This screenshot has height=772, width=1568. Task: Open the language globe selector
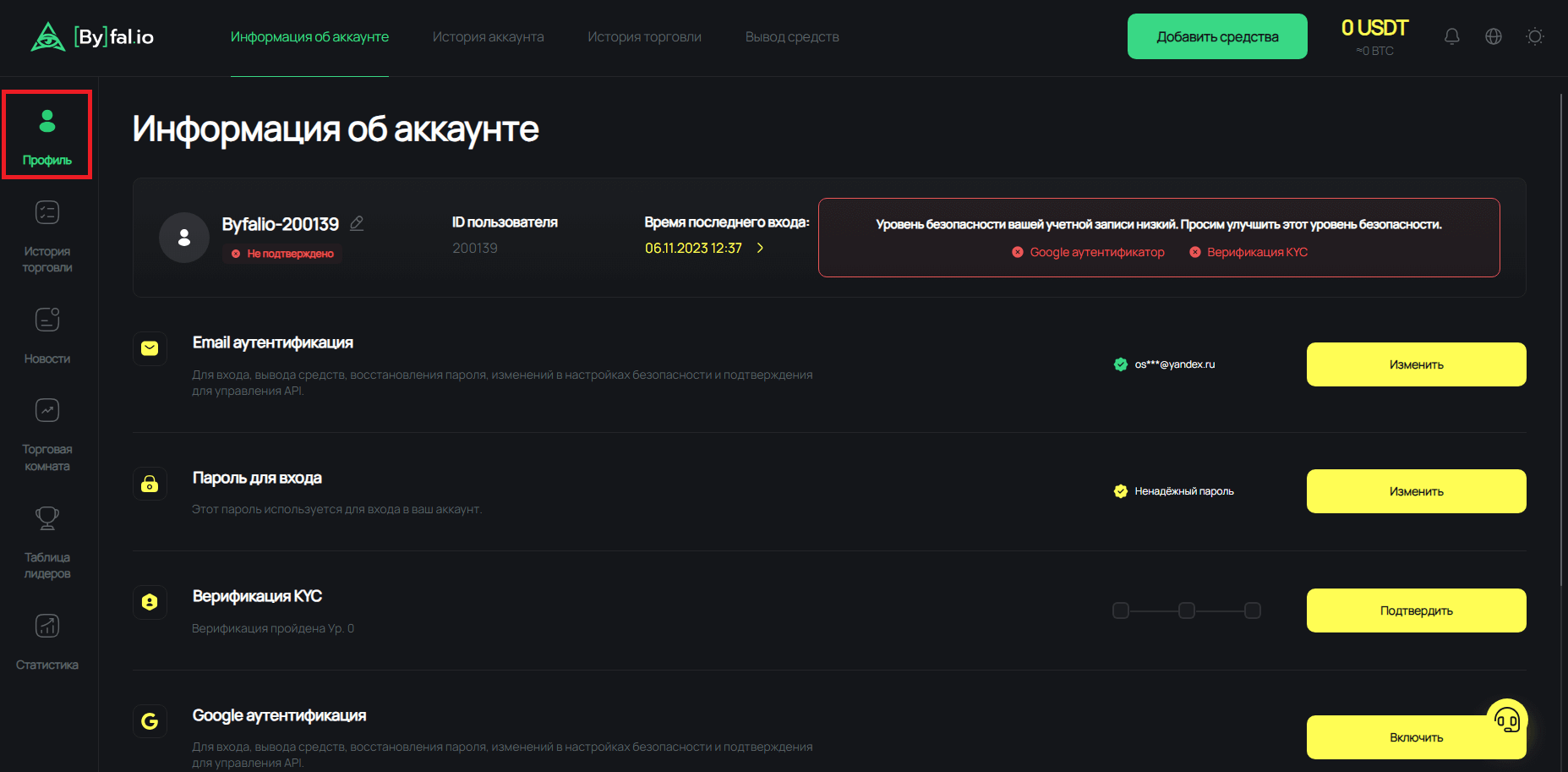point(1494,36)
